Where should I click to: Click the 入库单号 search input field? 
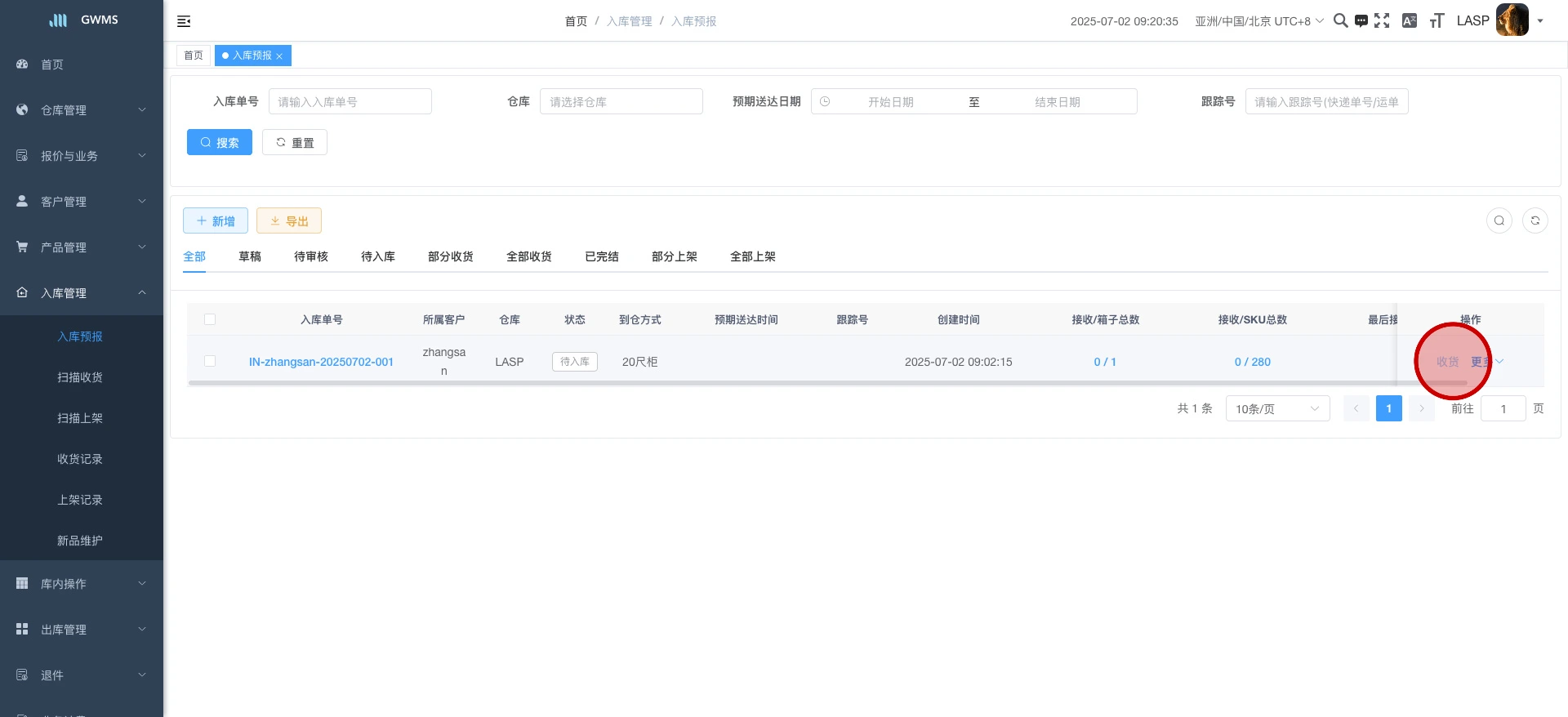350,101
